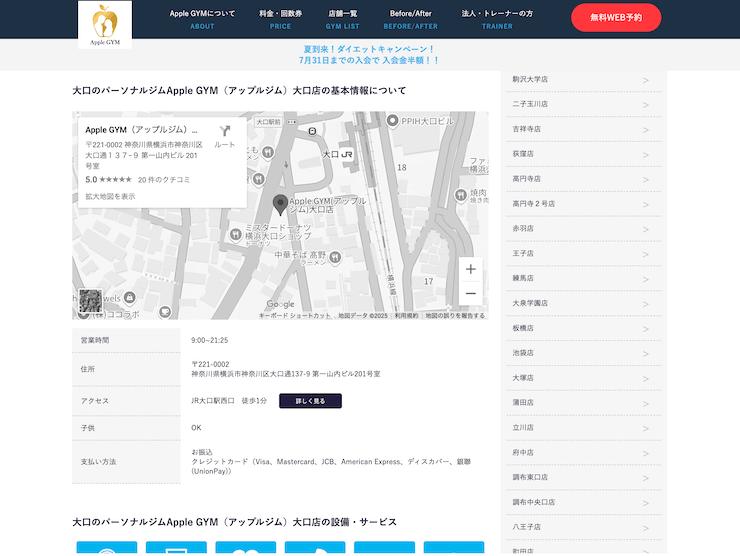Click the lock marker icon near wels
Image resolution: width=740 pixels, height=556 pixels.
(129, 297)
